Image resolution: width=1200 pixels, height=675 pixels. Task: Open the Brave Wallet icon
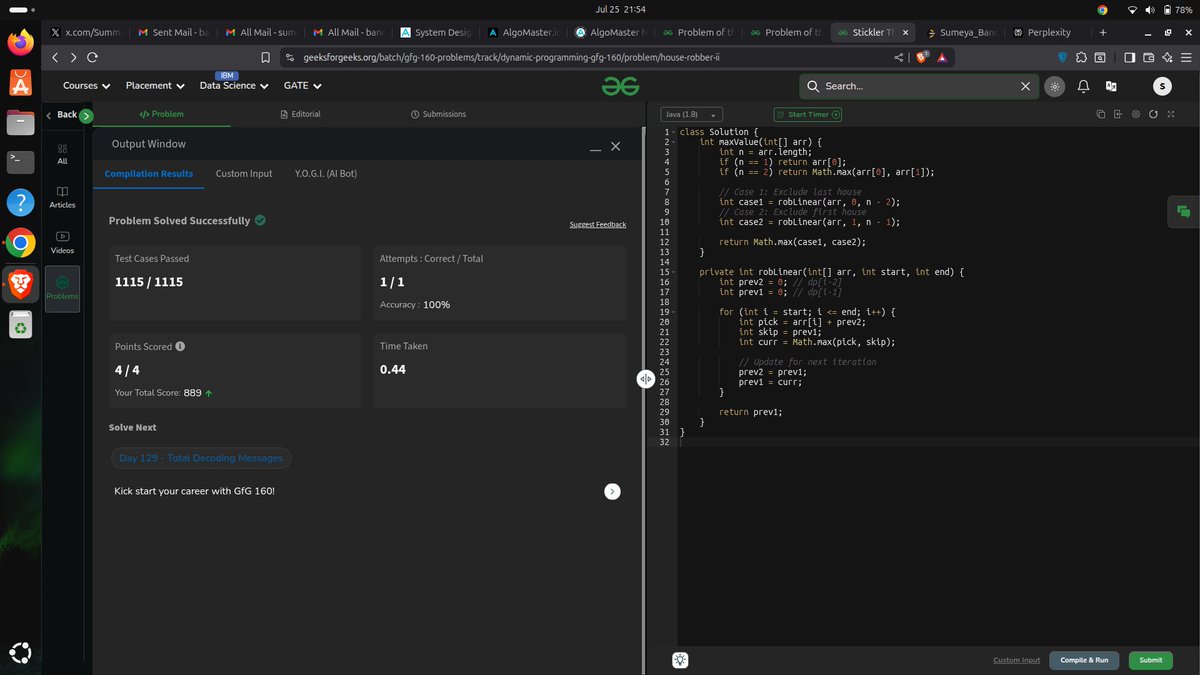pyautogui.click(x=1149, y=58)
